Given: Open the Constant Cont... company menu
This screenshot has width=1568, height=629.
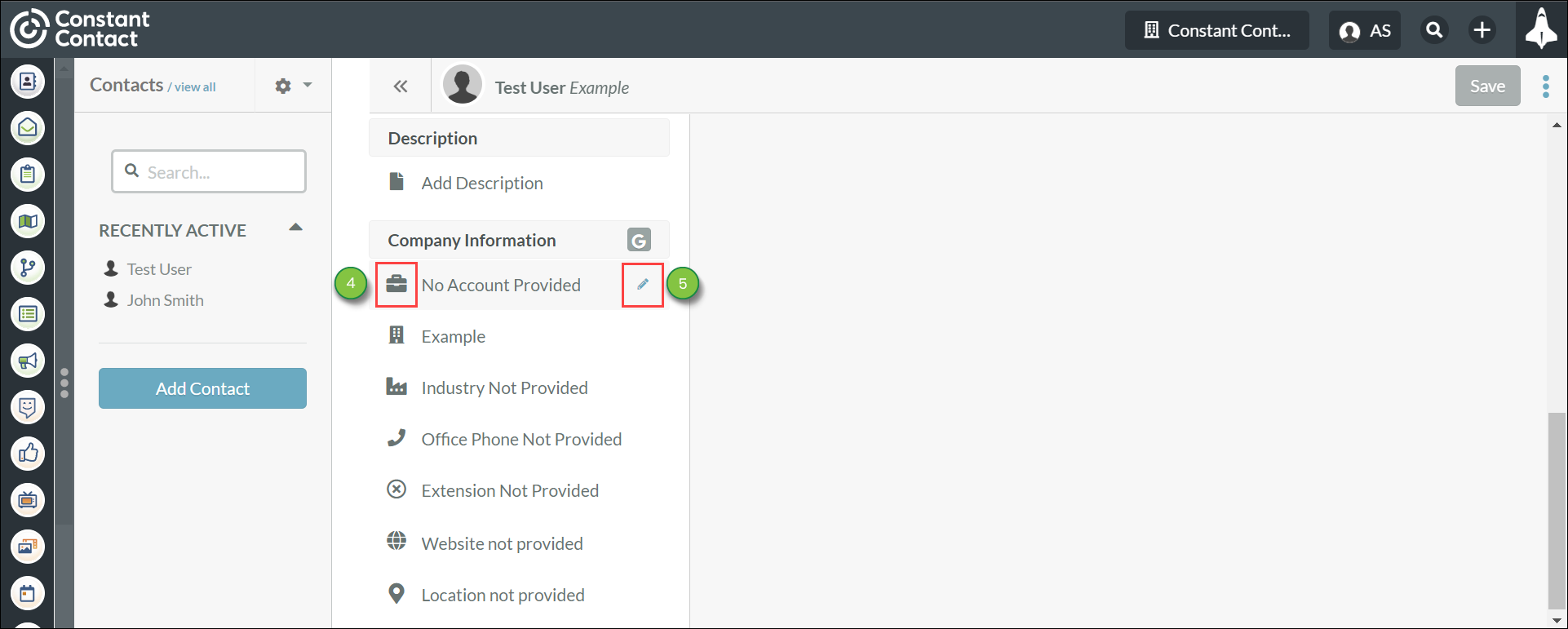Looking at the screenshot, I should coord(1217,31).
